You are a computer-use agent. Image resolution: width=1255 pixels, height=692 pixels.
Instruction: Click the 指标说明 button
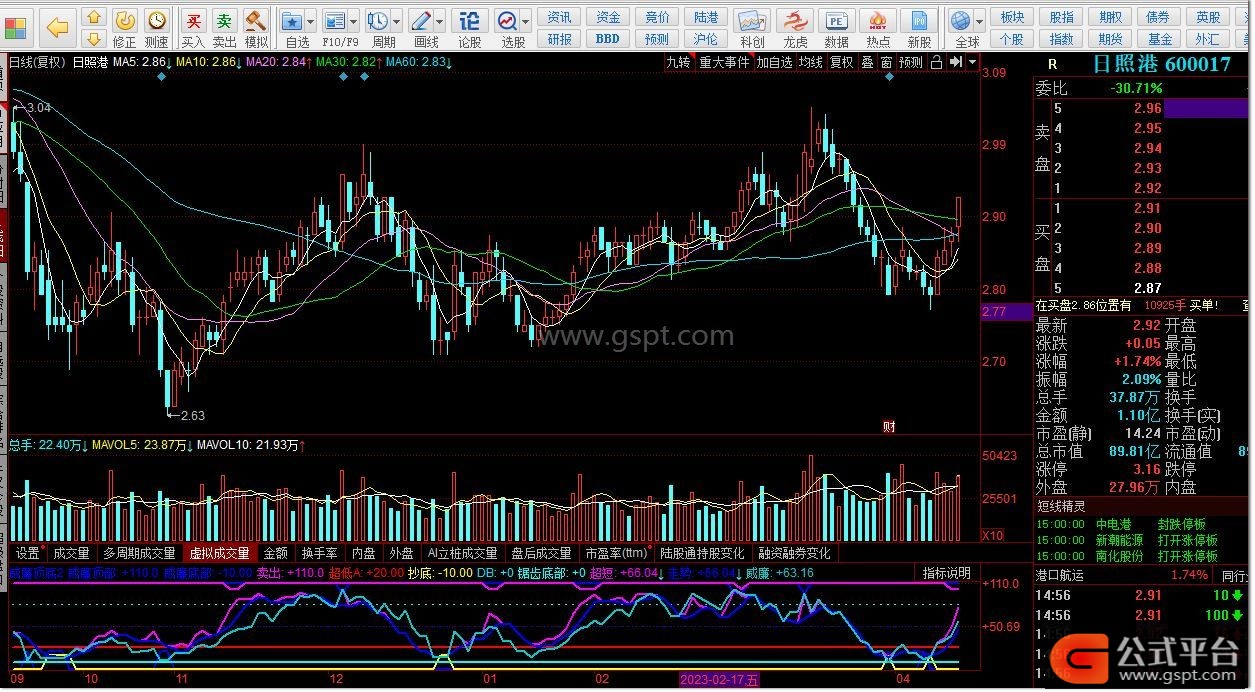pos(946,573)
